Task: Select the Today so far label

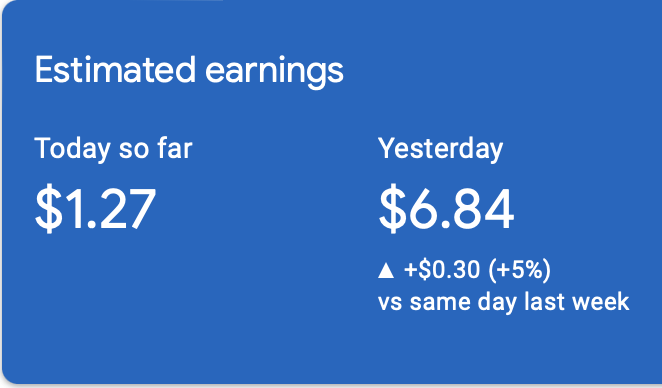Action: (x=114, y=149)
